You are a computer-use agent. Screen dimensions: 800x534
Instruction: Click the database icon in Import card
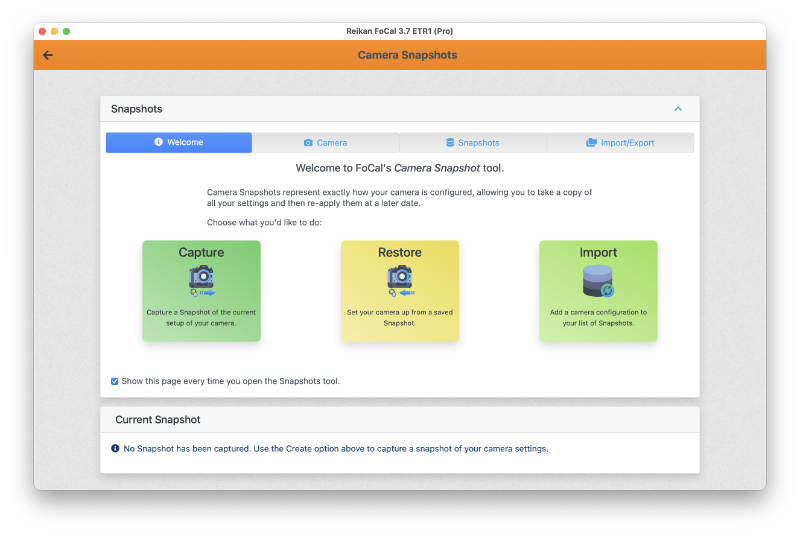[x=598, y=281]
